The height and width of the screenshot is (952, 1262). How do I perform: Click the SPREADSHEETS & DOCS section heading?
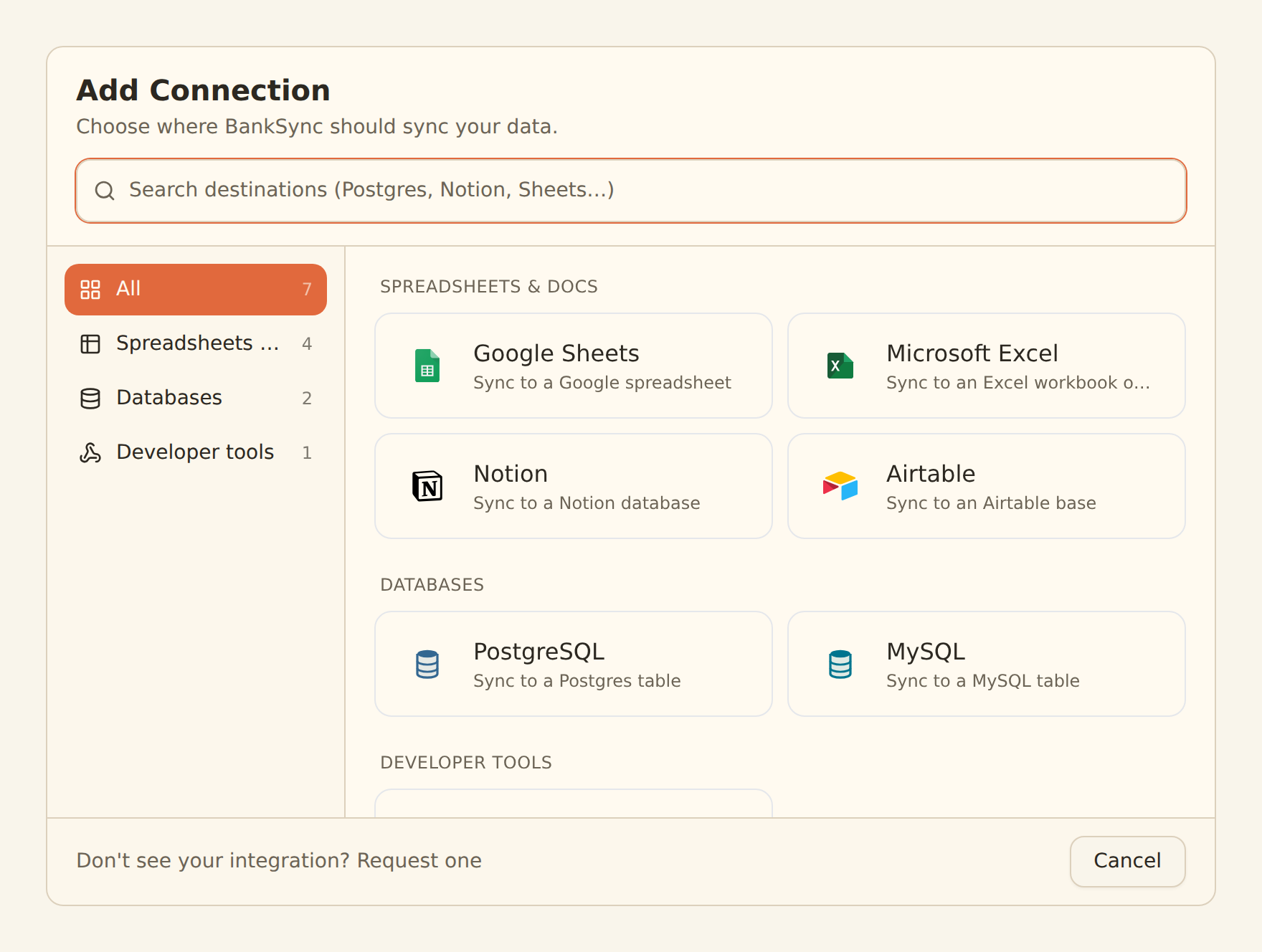point(489,287)
